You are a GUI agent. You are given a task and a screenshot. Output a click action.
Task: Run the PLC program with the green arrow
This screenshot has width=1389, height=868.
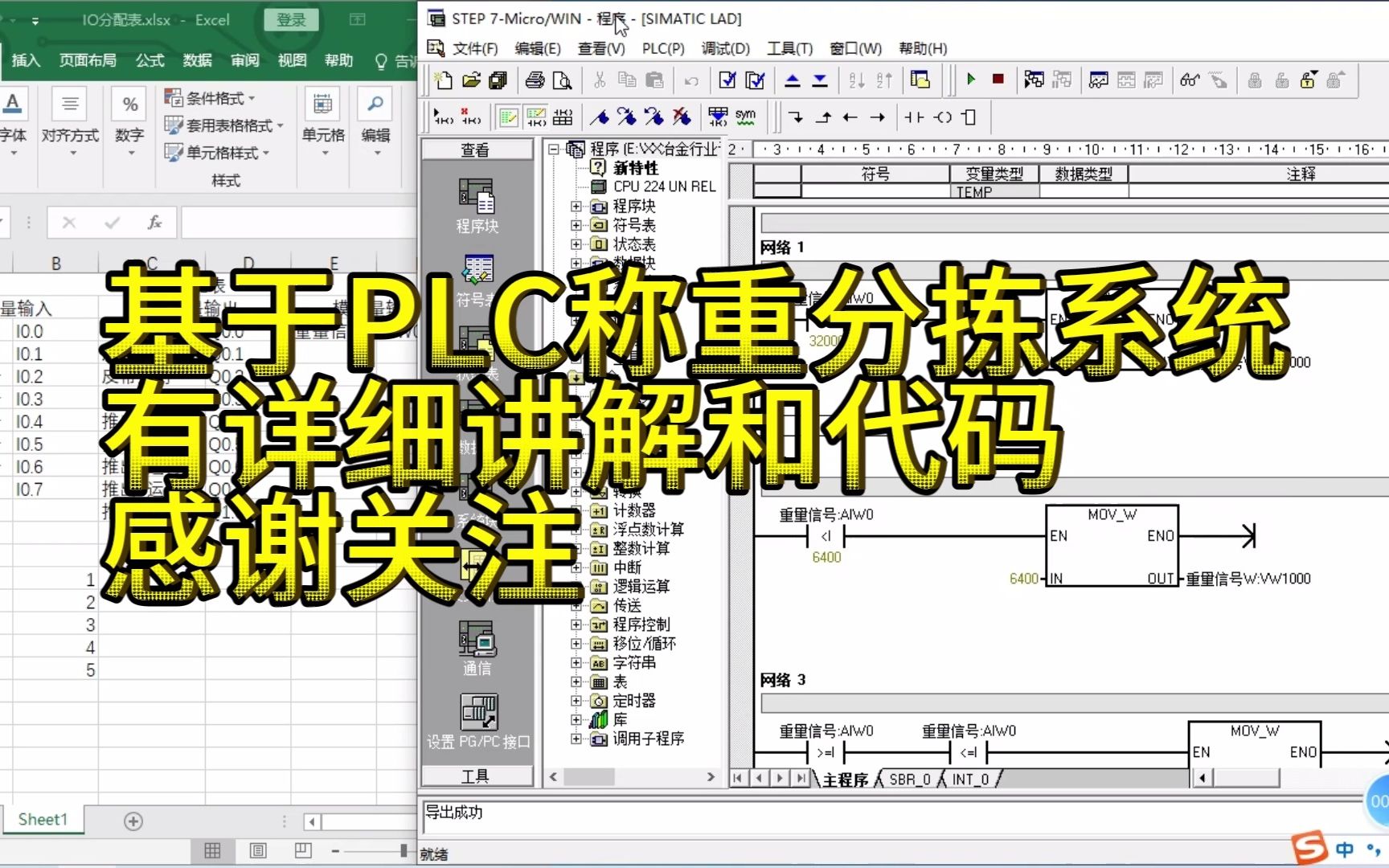[970, 80]
